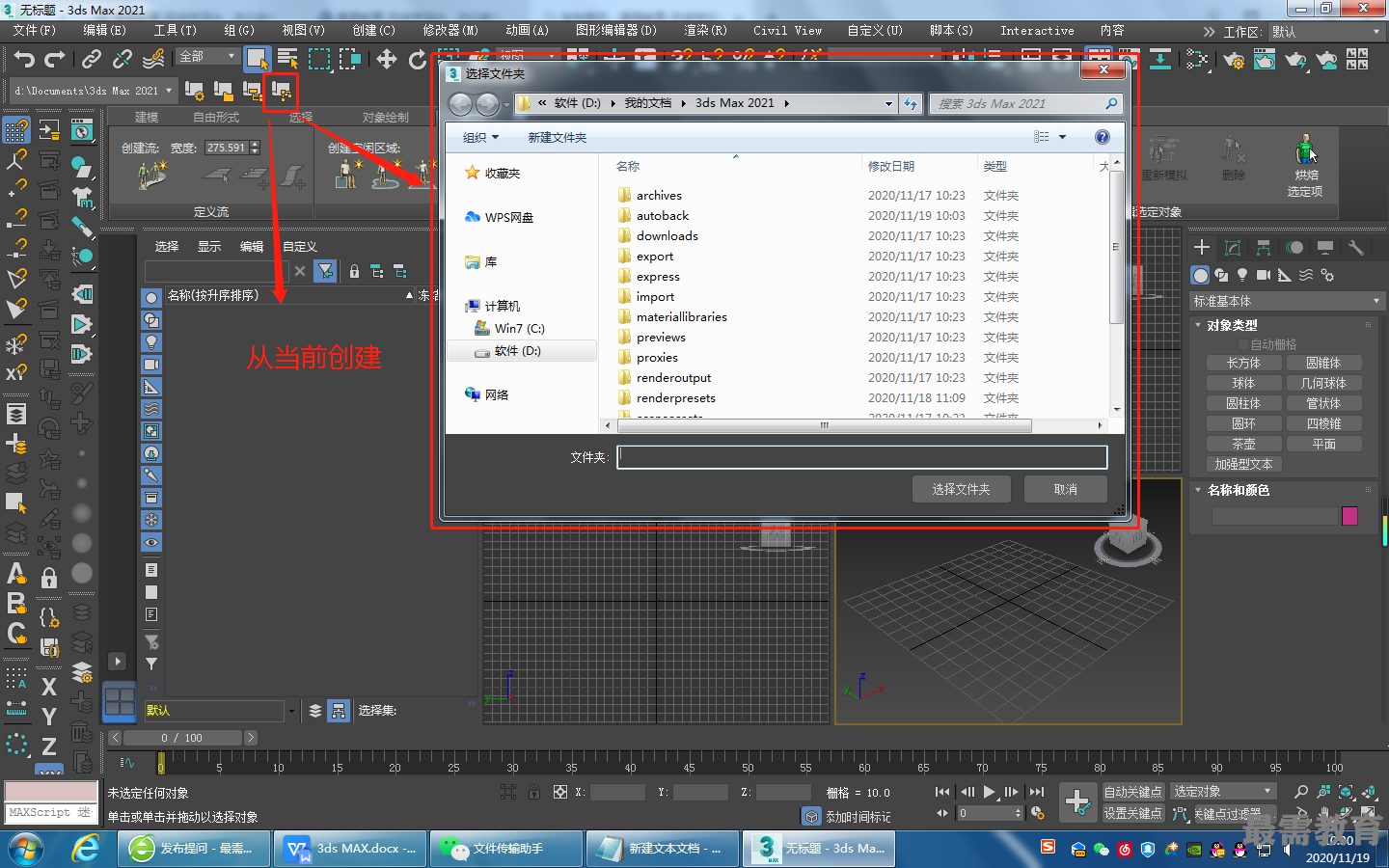The width and height of the screenshot is (1389, 868).
Task: Open the 图形编辑器(D) menu
Action: [x=616, y=31]
